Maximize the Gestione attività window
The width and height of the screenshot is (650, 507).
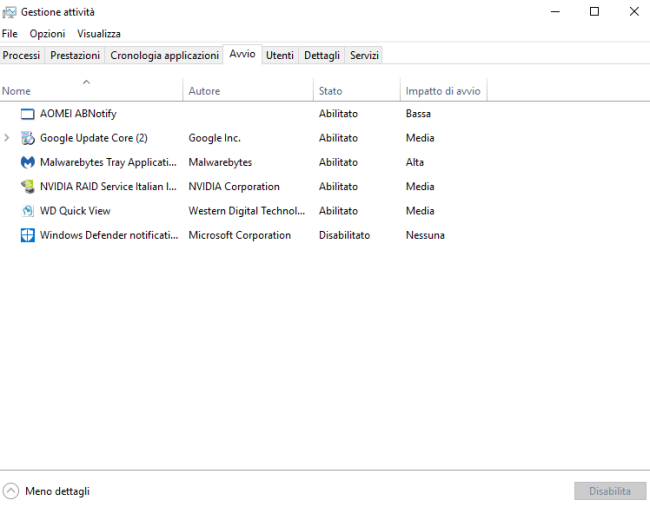[594, 12]
